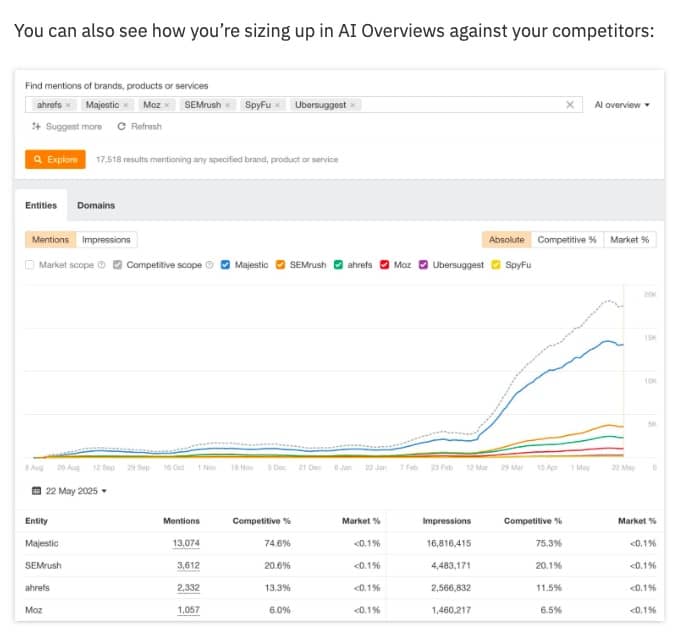
Task: Enable the Market scope checkbox
Action: [x=30, y=265]
